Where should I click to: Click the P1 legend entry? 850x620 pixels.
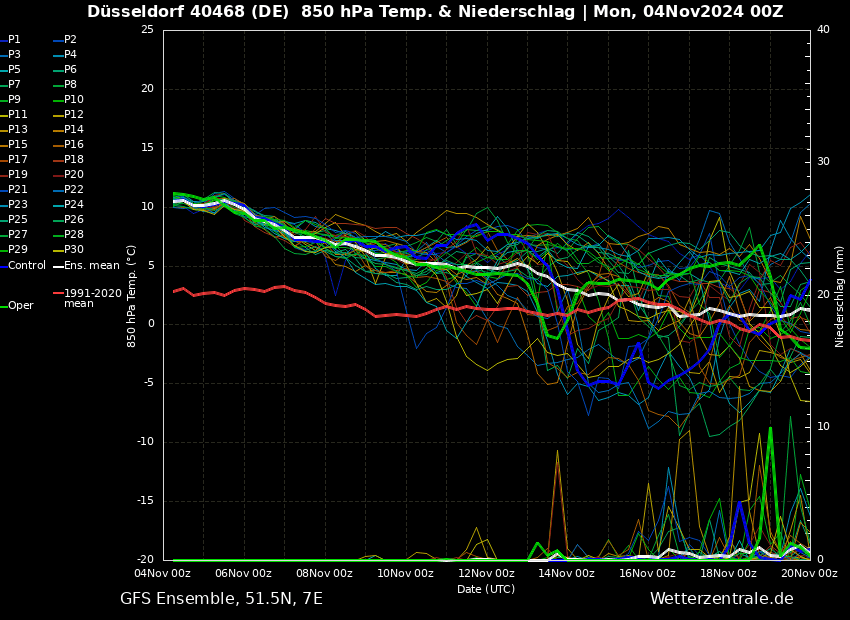point(14,40)
